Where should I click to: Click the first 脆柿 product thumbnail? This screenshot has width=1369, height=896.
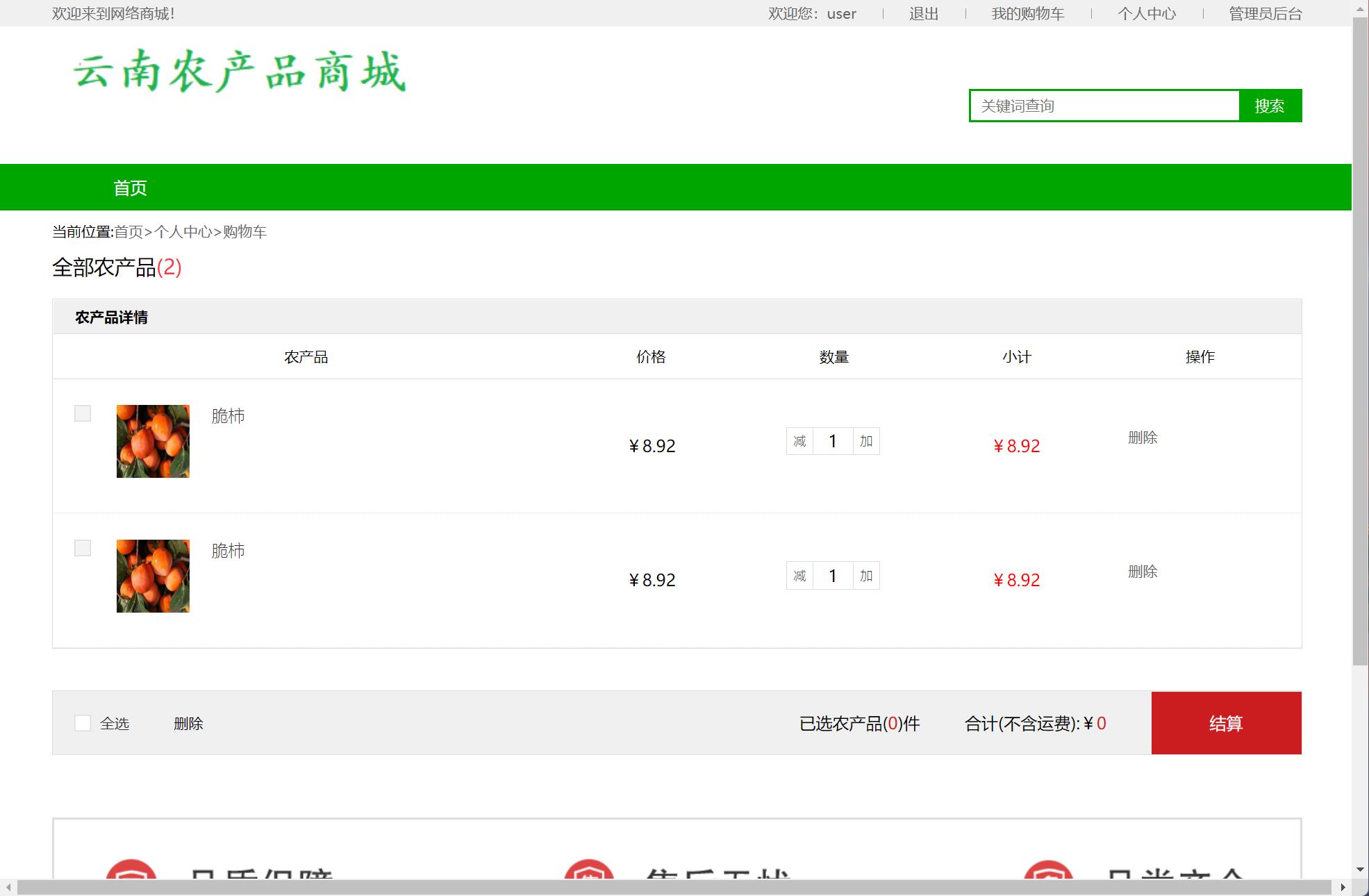coord(152,441)
